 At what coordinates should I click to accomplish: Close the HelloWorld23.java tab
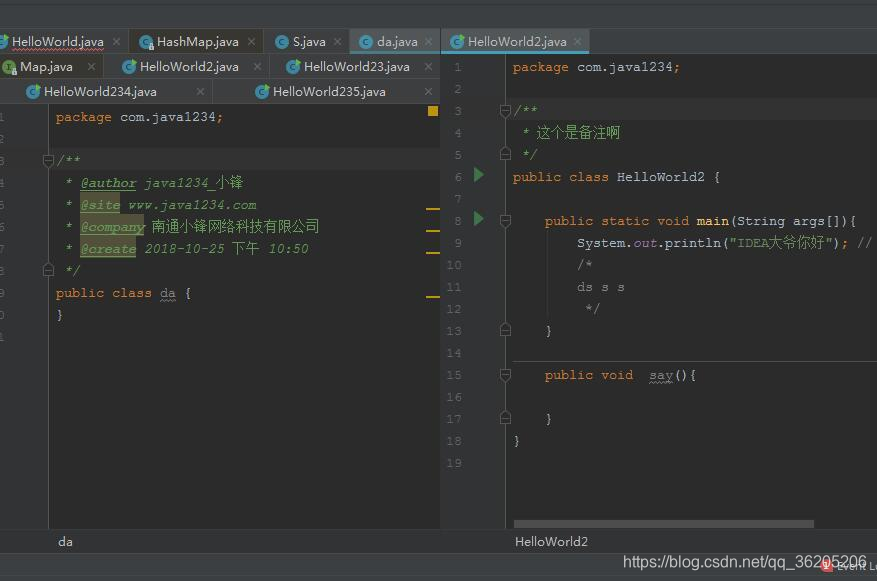tap(428, 67)
